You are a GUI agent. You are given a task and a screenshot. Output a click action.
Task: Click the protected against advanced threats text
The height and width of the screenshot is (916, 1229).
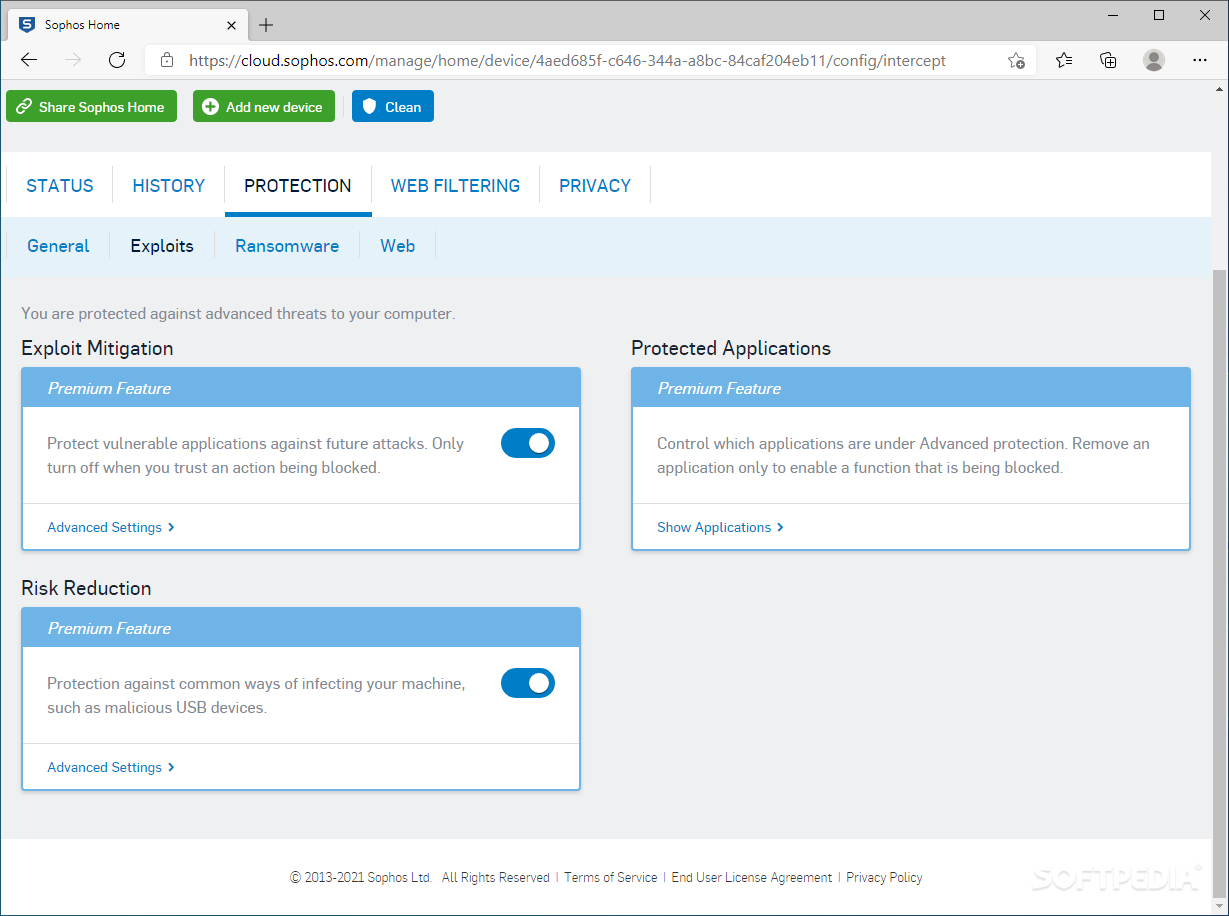click(x=238, y=313)
